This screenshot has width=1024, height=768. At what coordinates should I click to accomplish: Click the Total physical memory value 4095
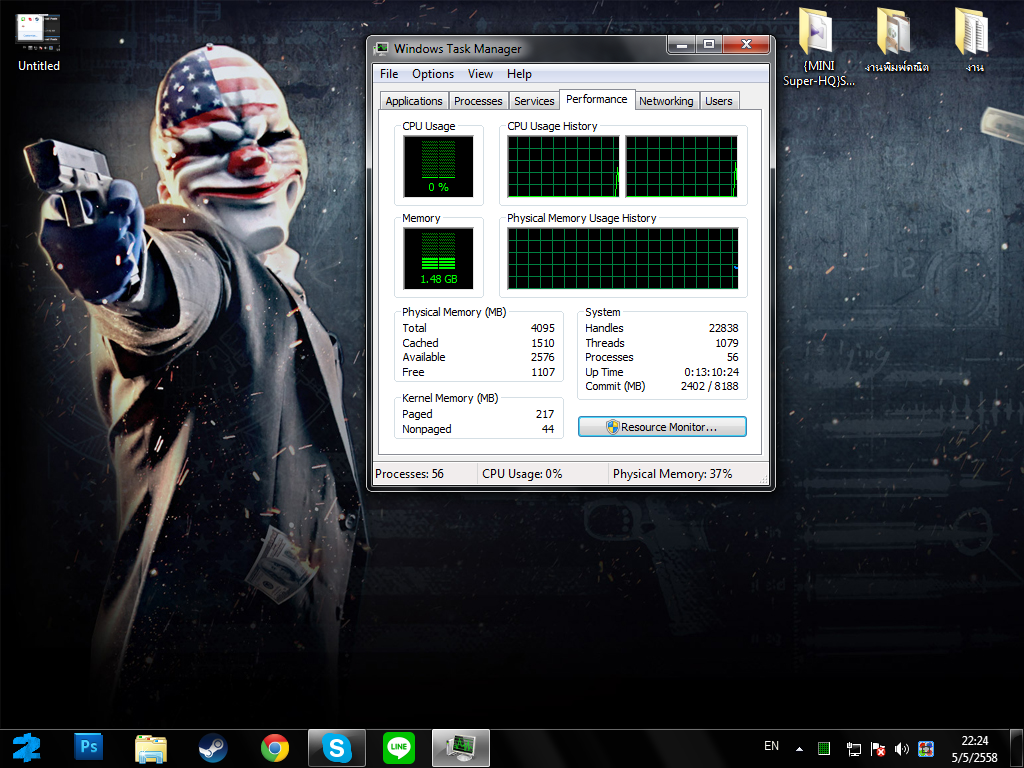point(543,328)
